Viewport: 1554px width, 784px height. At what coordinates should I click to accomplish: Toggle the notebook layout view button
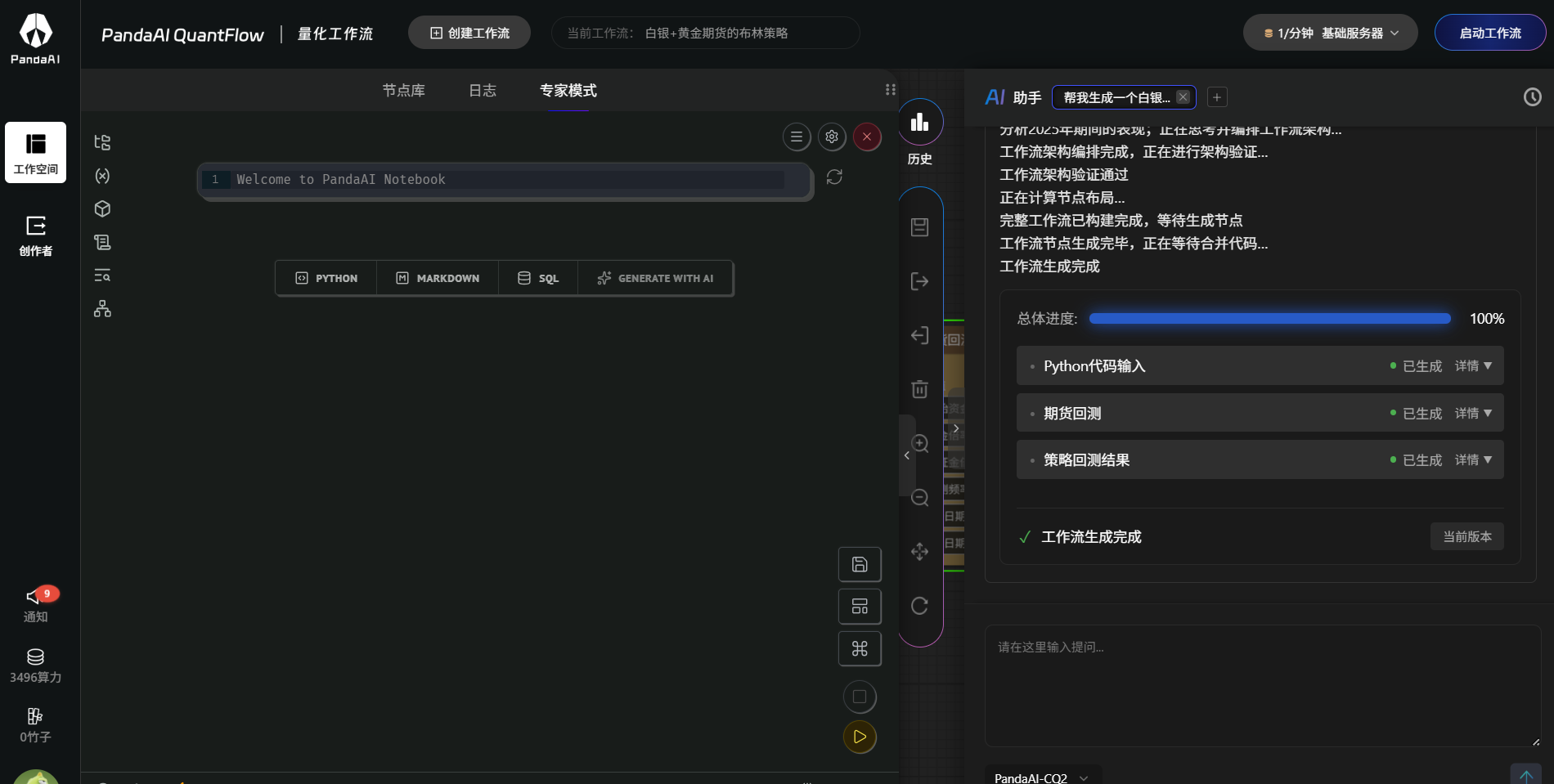click(x=860, y=607)
